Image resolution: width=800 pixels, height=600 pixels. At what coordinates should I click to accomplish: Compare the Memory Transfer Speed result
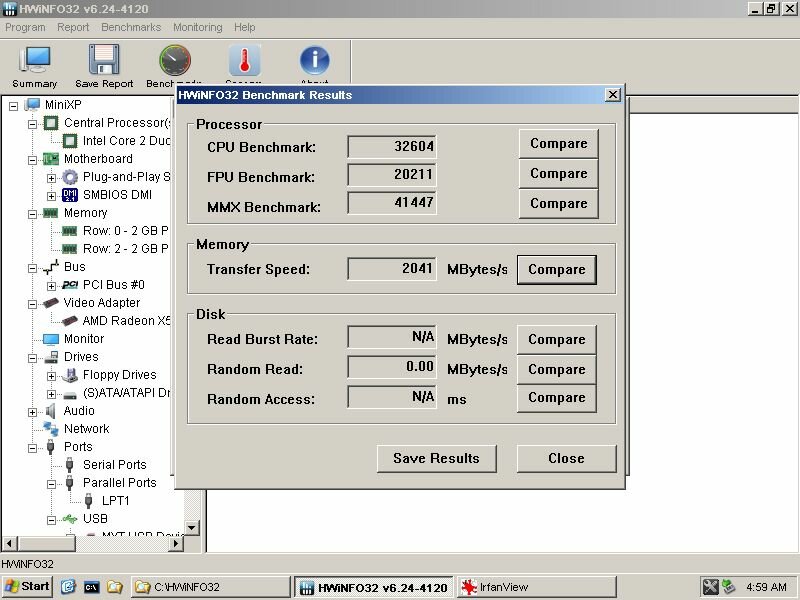(556, 270)
